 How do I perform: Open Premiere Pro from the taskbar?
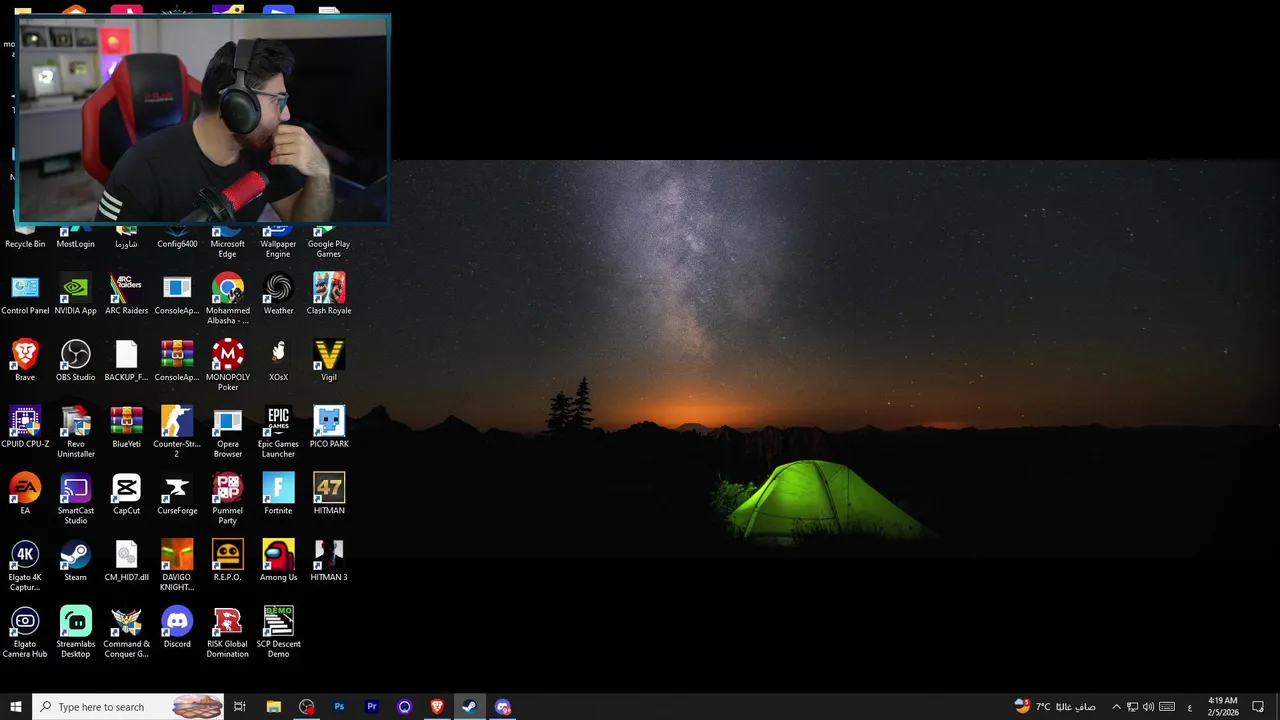coord(372,707)
